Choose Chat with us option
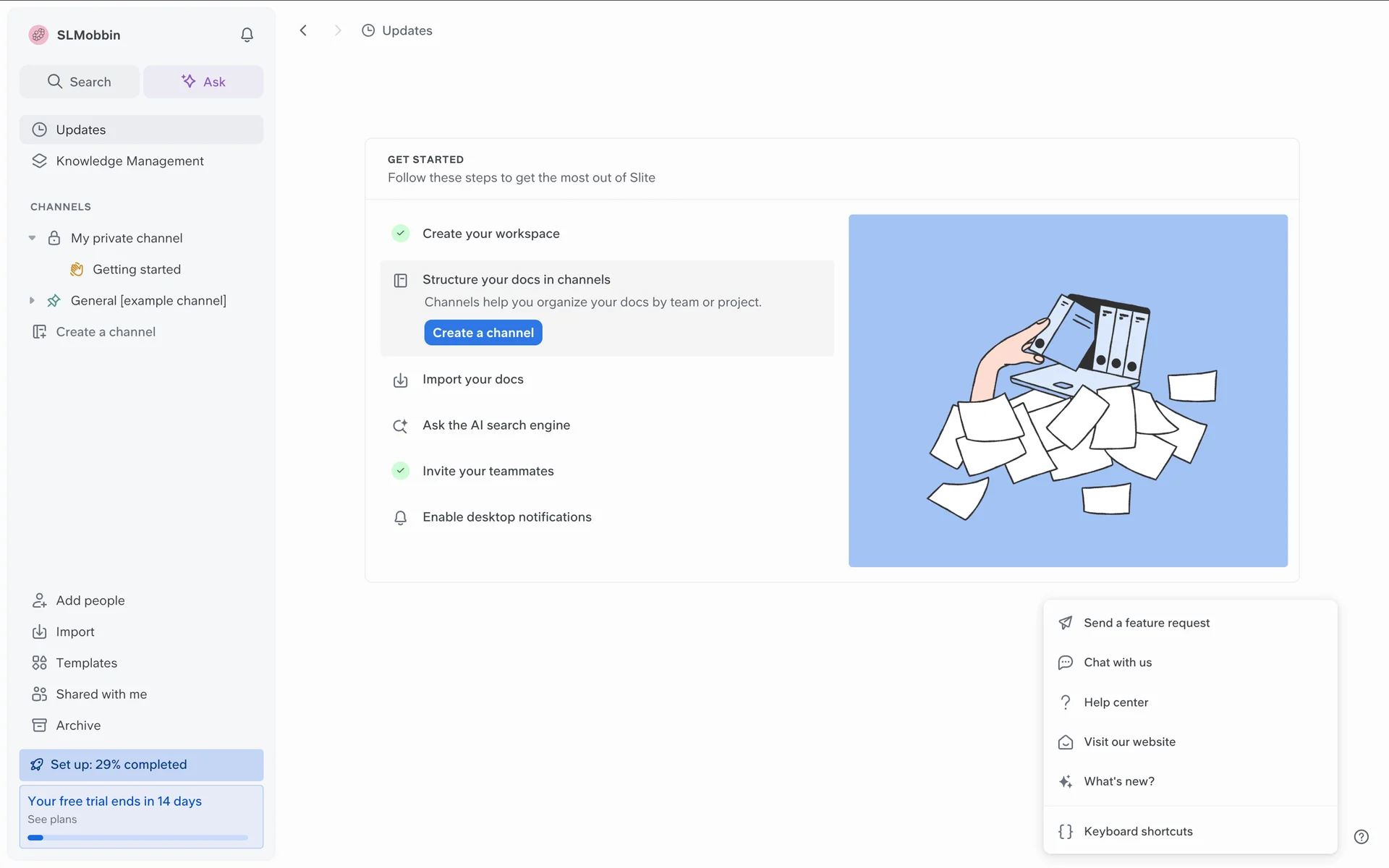The image size is (1389, 868). pos(1117,663)
